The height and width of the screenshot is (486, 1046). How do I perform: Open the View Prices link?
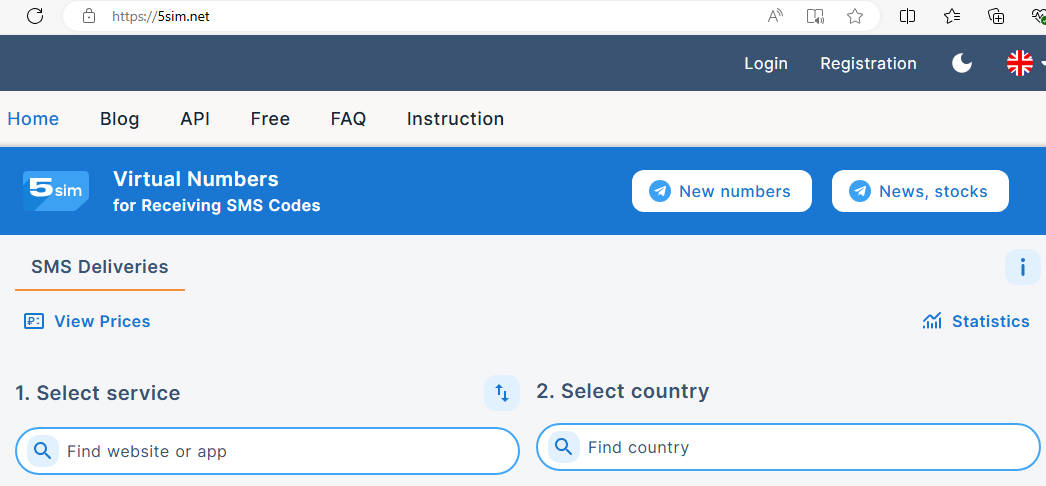pyautogui.click(x=87, y=321)
